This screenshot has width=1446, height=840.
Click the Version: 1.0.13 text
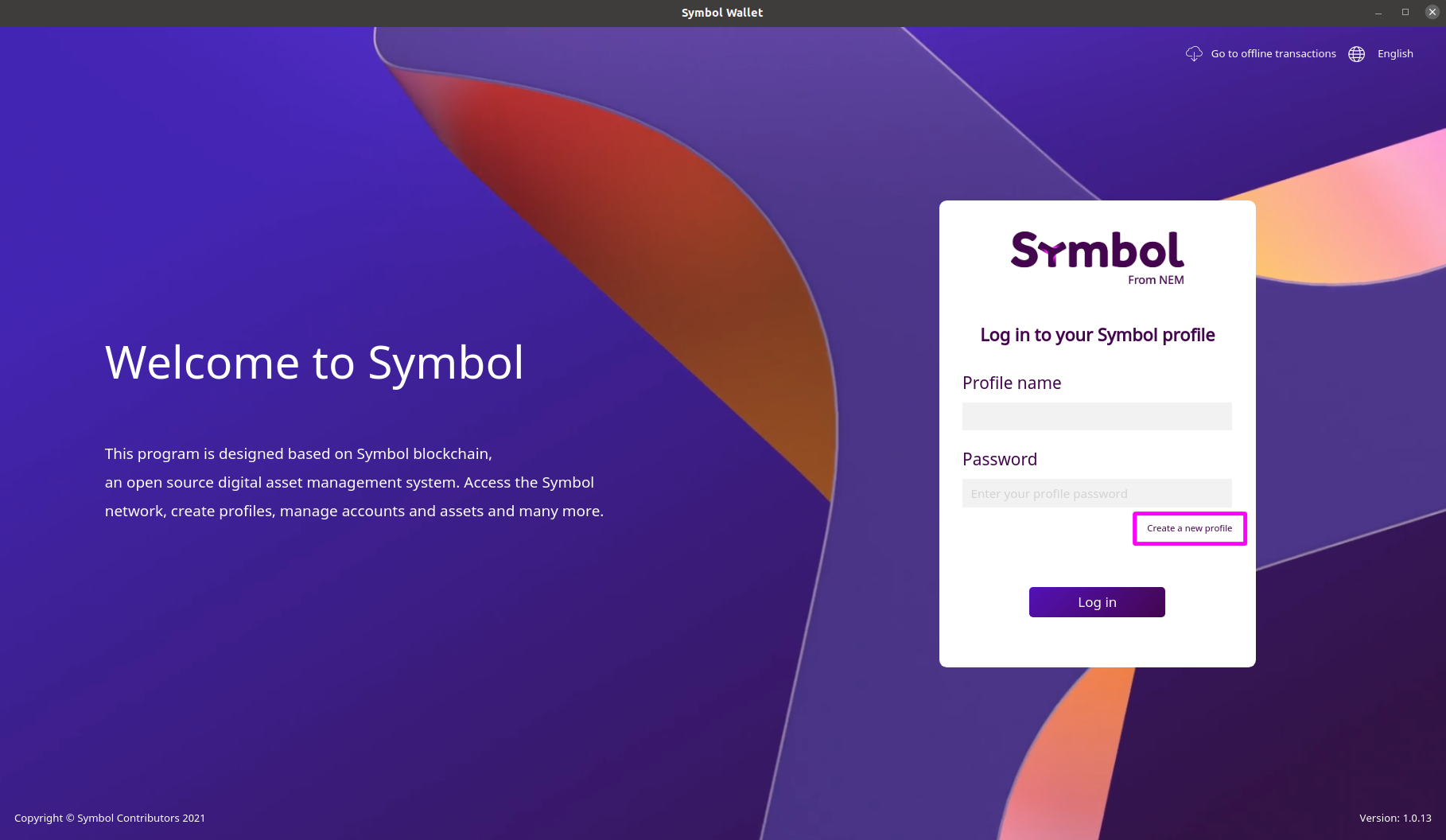[1395, 818]
